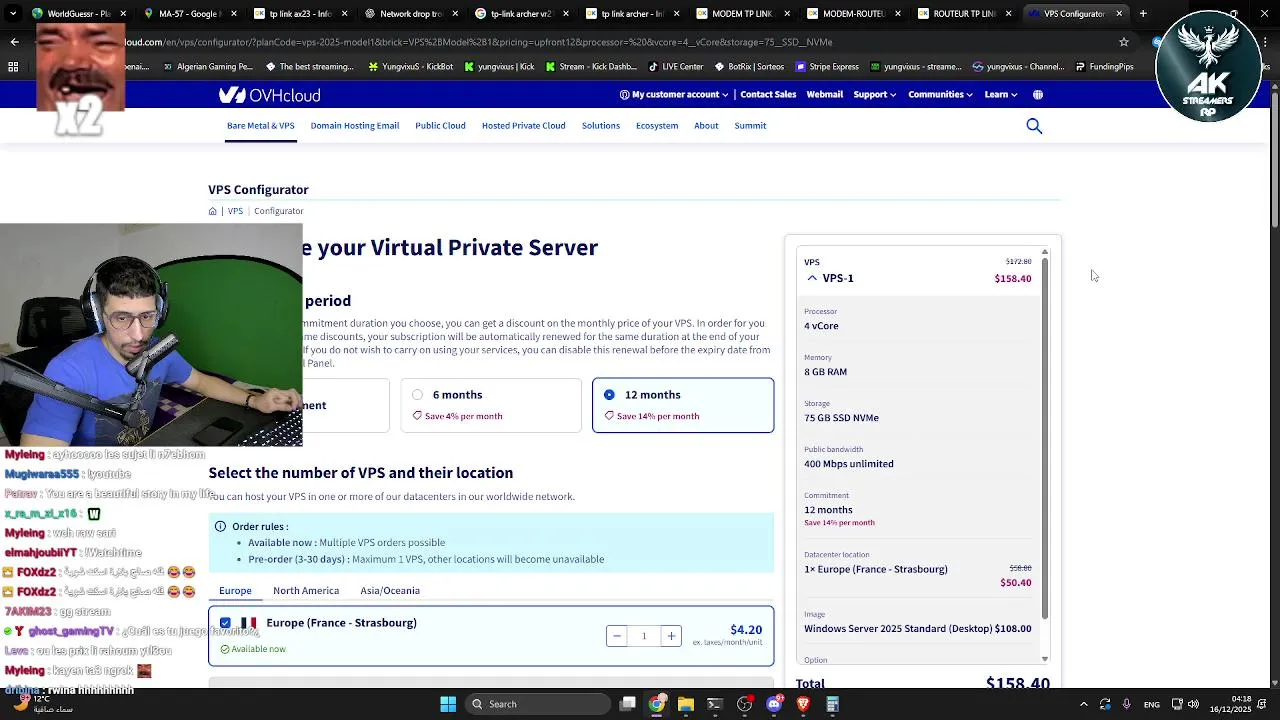Collapse the VPS-1 summary chevron
Image resolution: width=1280 pixels, height=720 pixels.
click(x=812, y=278)
